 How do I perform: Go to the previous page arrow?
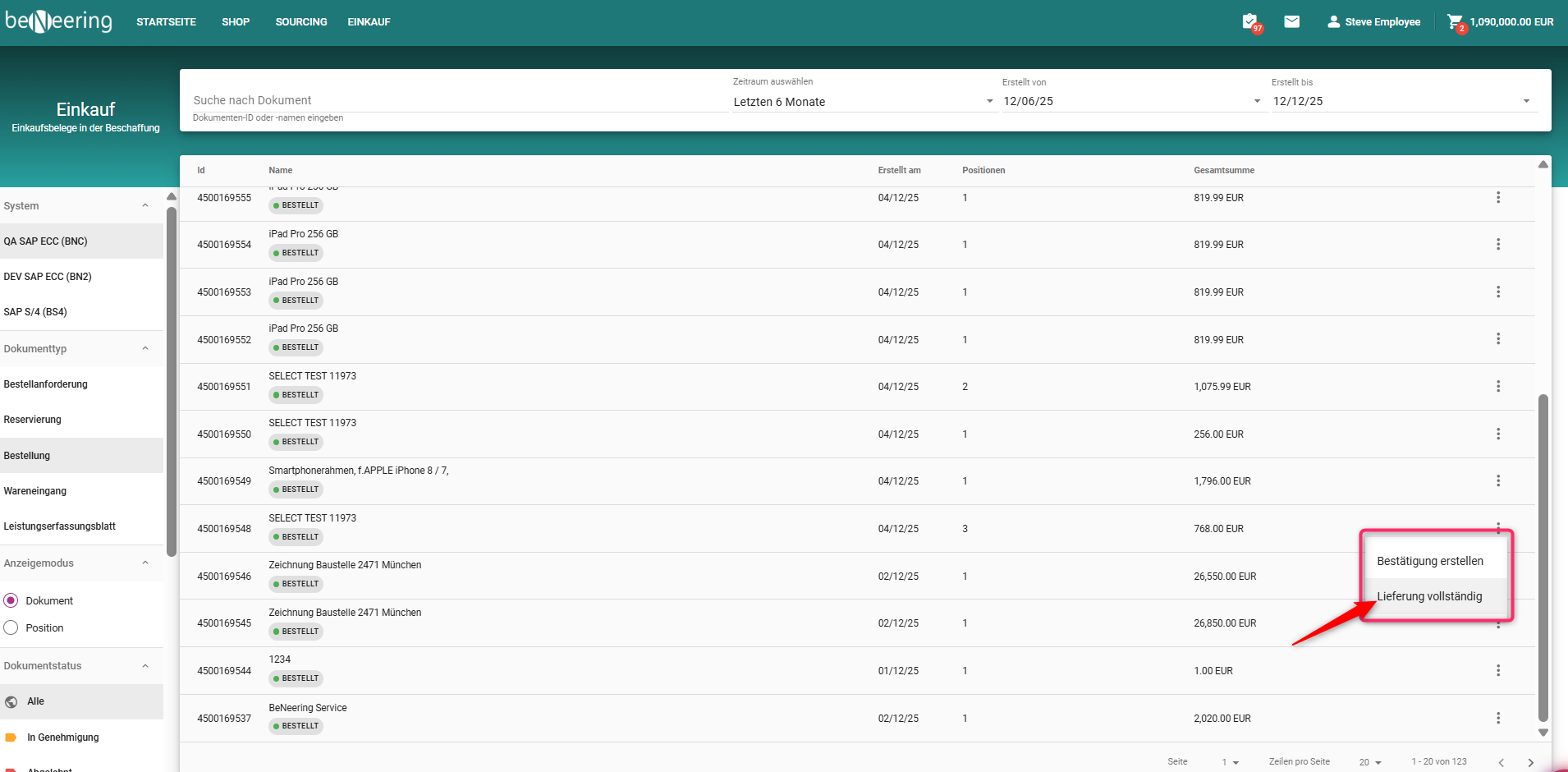tap(1501, 762)
